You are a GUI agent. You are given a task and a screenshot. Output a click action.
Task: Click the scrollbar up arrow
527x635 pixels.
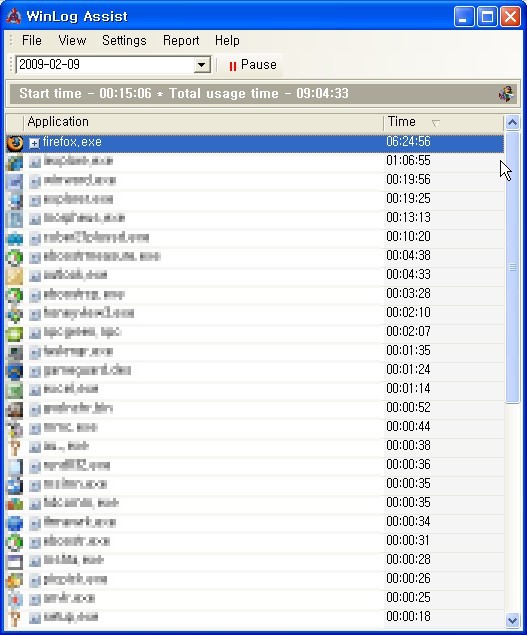(512, 122)
